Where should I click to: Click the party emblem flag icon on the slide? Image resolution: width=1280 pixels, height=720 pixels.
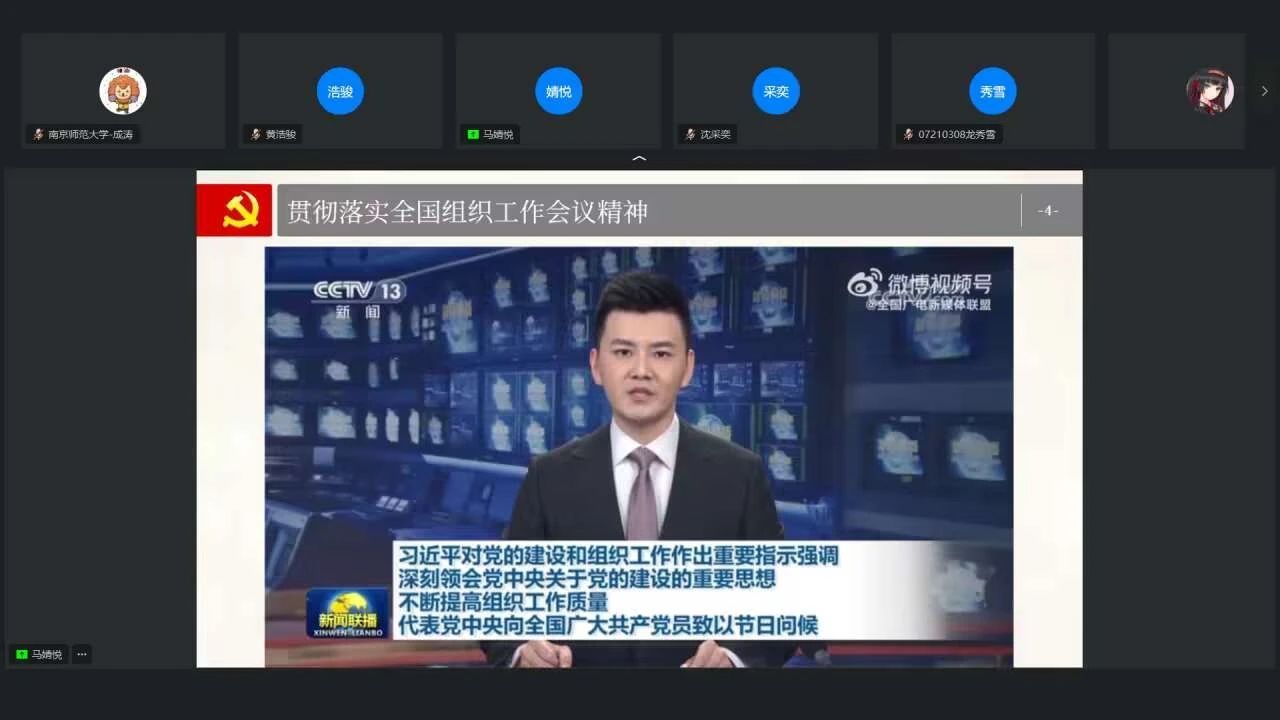235,210
